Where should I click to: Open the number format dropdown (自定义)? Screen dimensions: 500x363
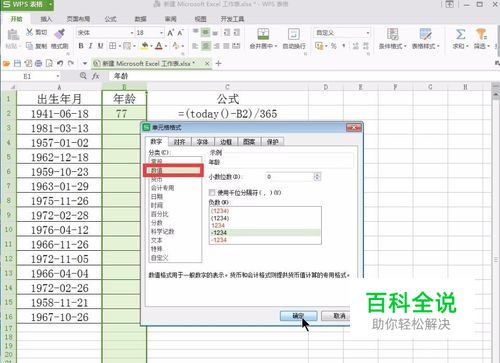pyautogui.click(x=368, y=33)
